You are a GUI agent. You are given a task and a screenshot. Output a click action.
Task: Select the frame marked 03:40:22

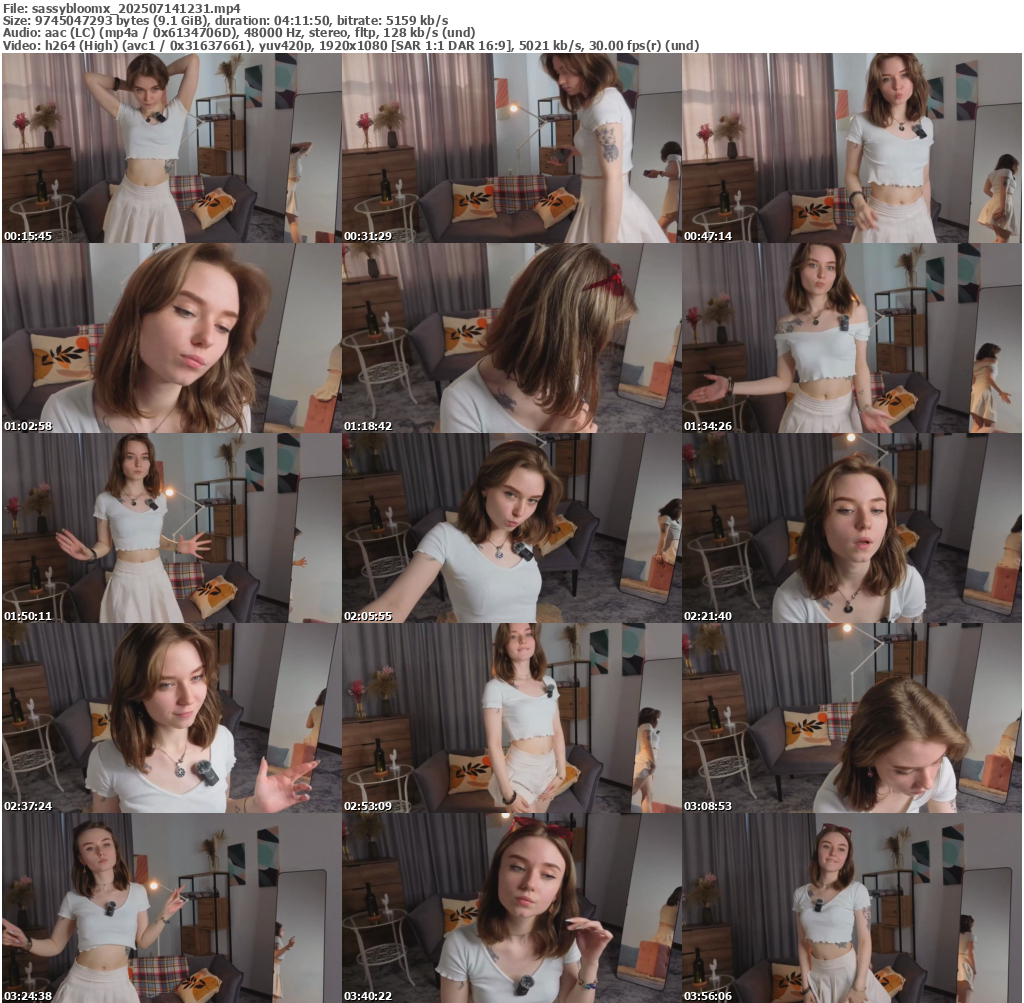point(511,908)
